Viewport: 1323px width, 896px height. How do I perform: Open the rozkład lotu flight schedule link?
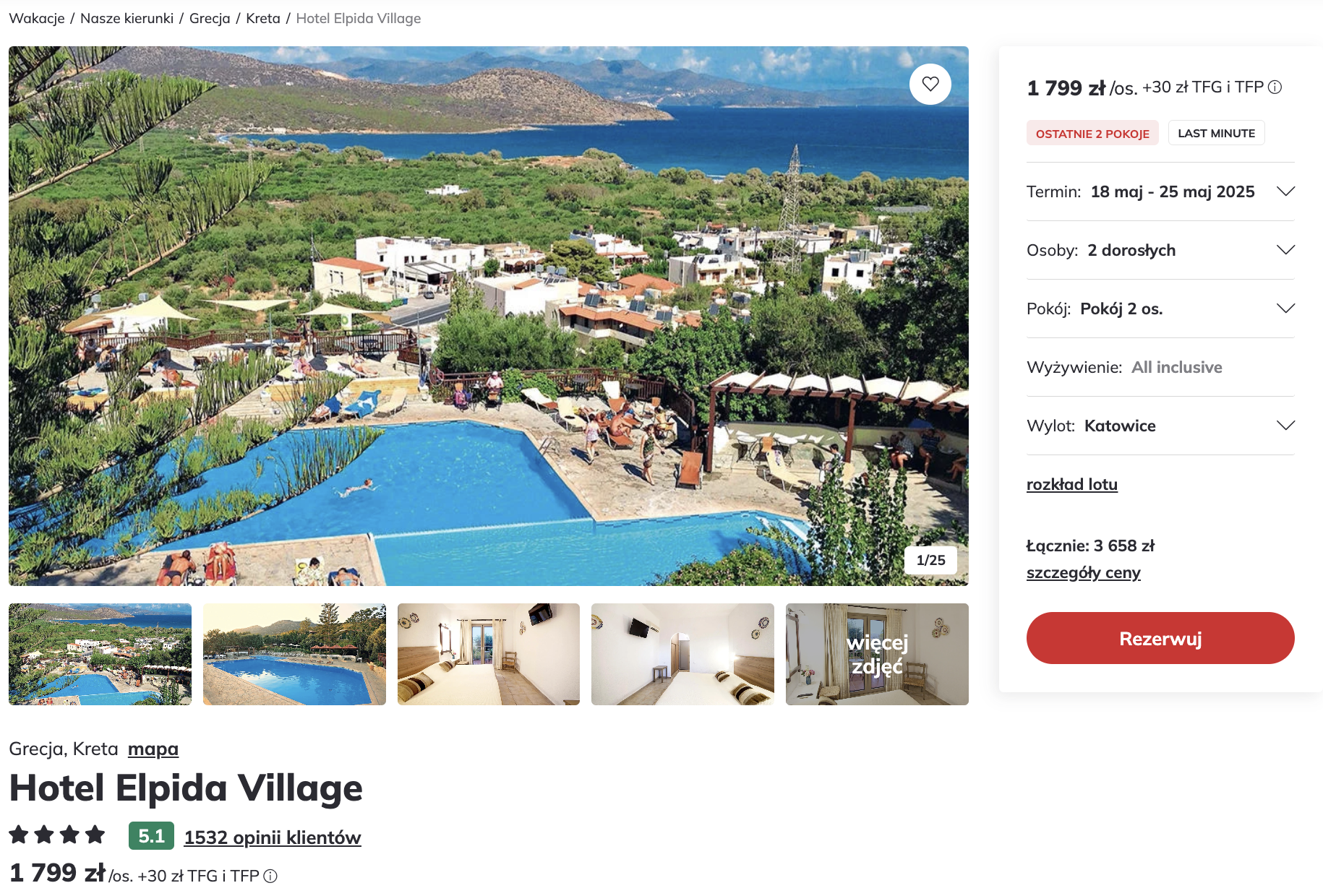(1072, 484)
